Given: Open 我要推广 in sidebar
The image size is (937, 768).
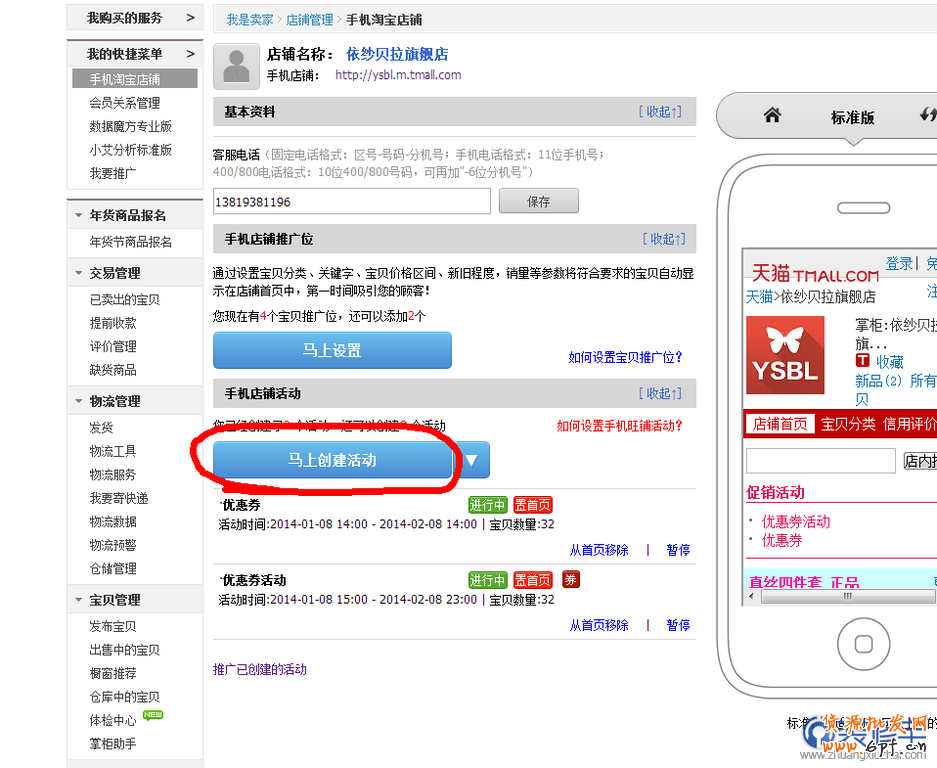Looking at the screenshot, I should [113, 173].
